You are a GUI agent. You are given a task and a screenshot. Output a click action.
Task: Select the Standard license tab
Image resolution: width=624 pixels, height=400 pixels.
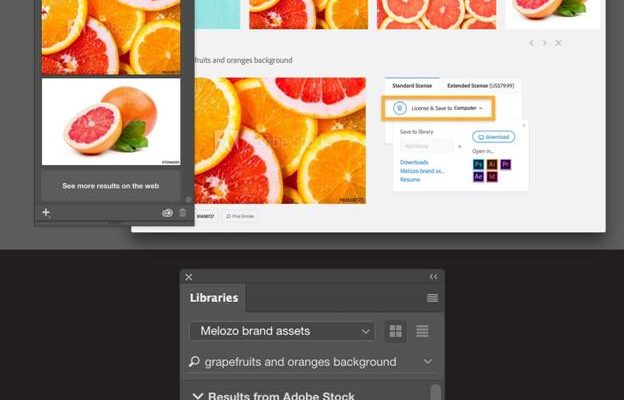(412, 86)
